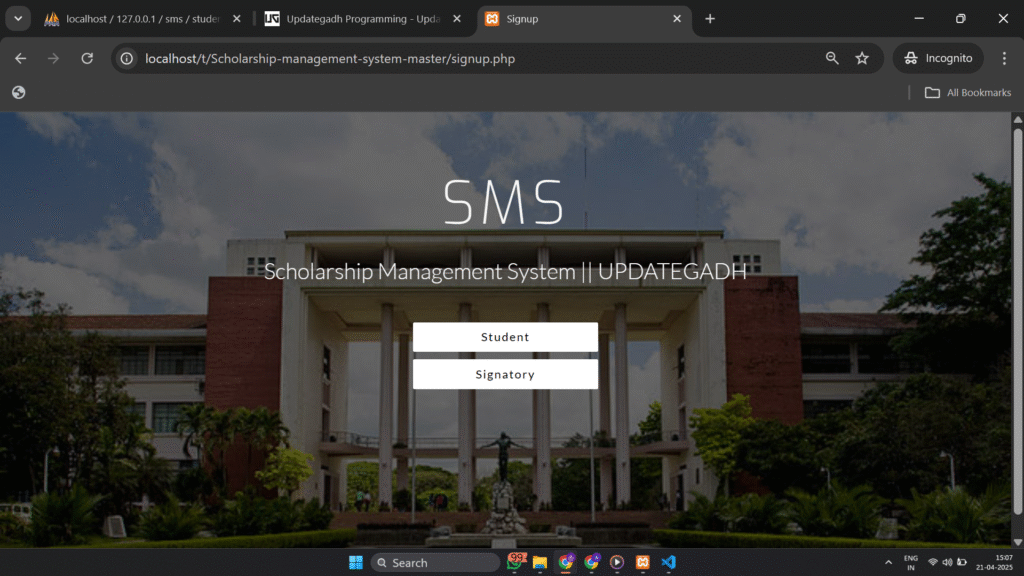
Task: Open WhatsApp from the taskbar
Action: (x=516, y=562)
